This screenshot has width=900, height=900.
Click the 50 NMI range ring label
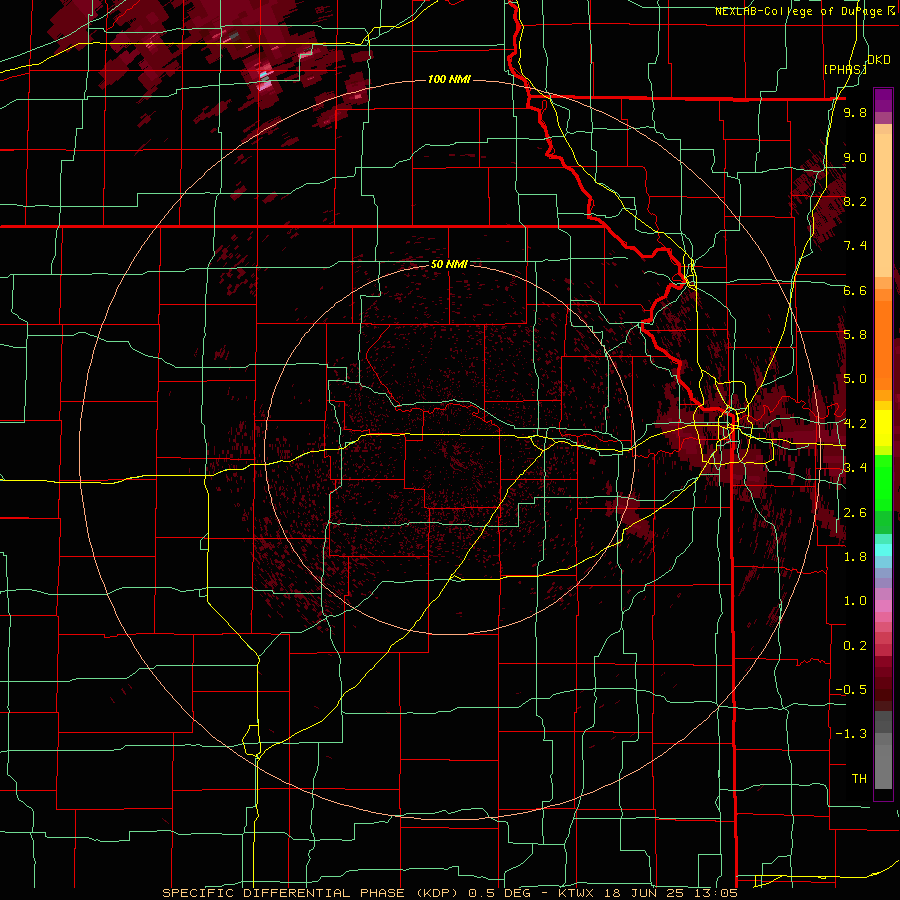(449, 264)
